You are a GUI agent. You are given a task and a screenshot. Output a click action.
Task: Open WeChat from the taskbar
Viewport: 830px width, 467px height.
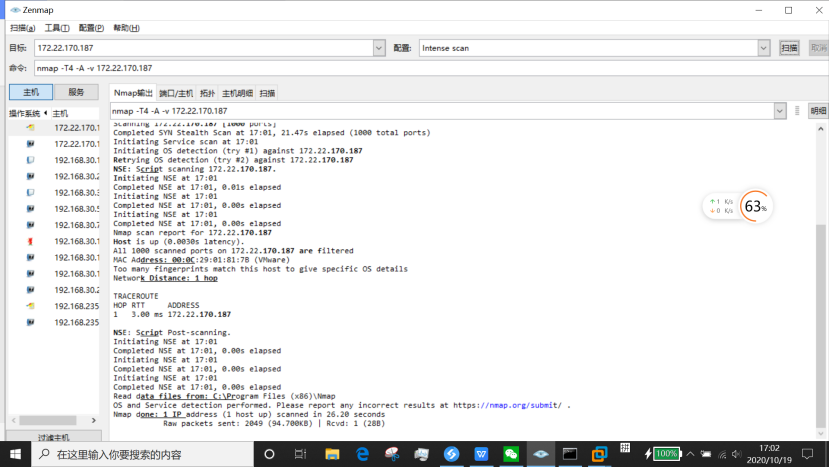(x=511, y=454)
